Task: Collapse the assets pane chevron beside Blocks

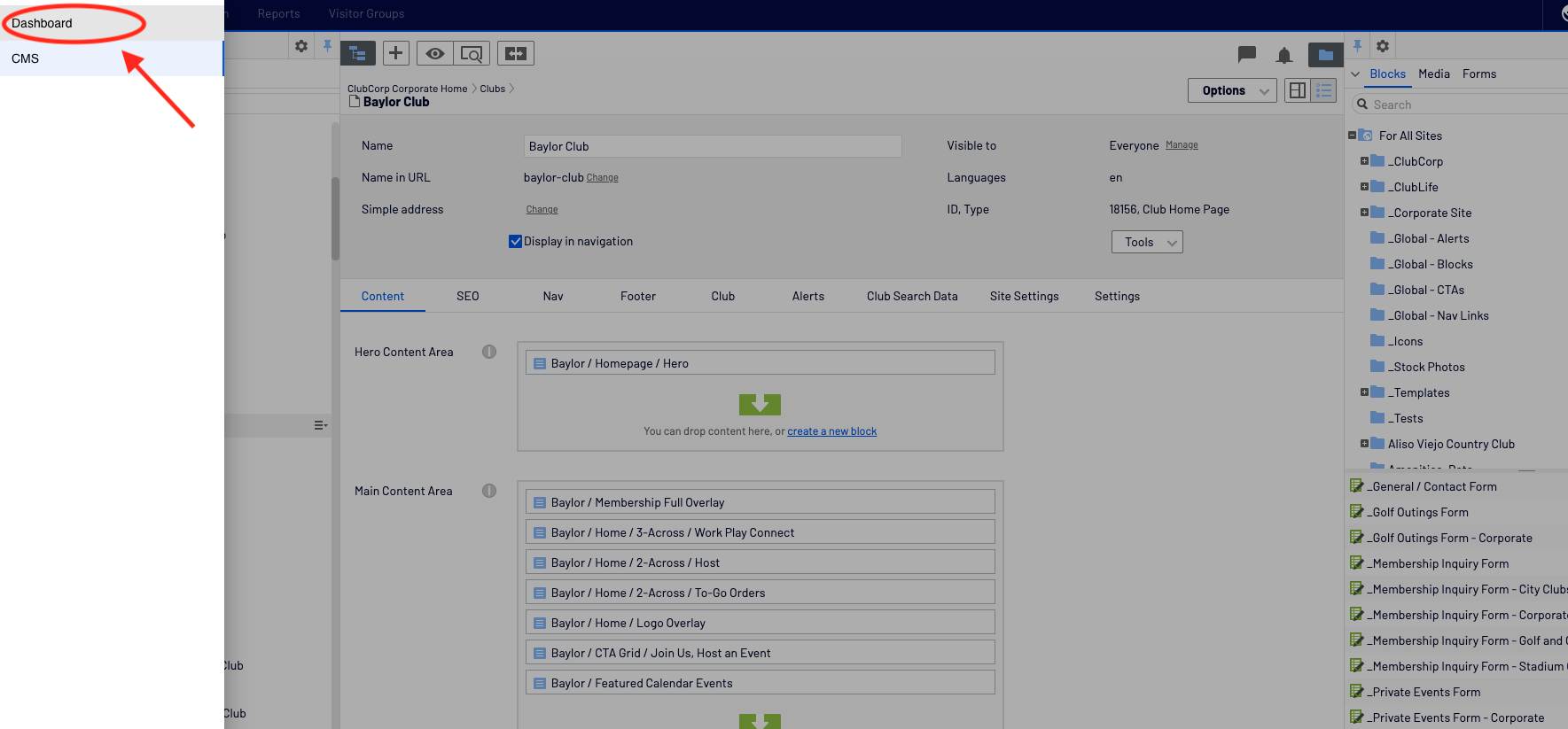Action: [x=1355, y=74]
